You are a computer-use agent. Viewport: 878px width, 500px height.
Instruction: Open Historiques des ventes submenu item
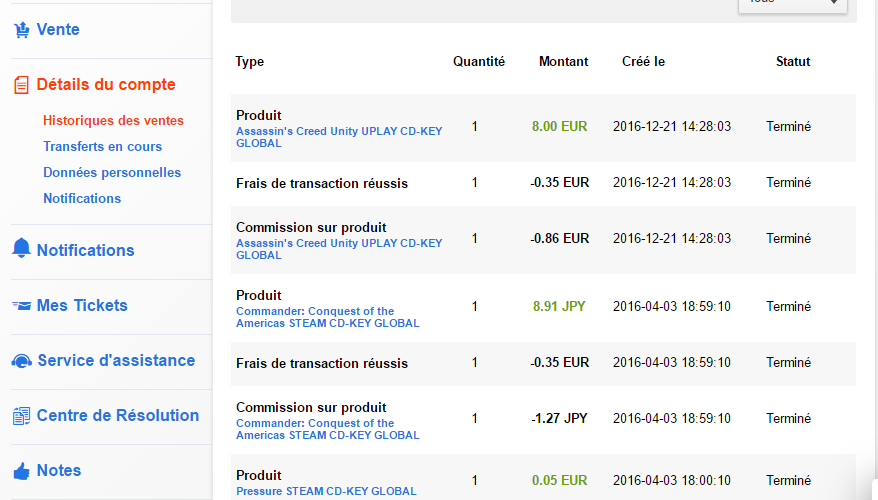pos(113,120)
